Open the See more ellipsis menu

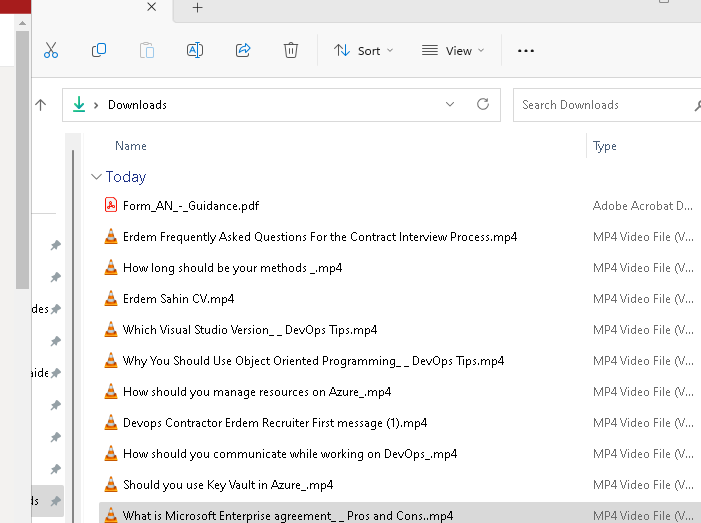click(526, 51)
